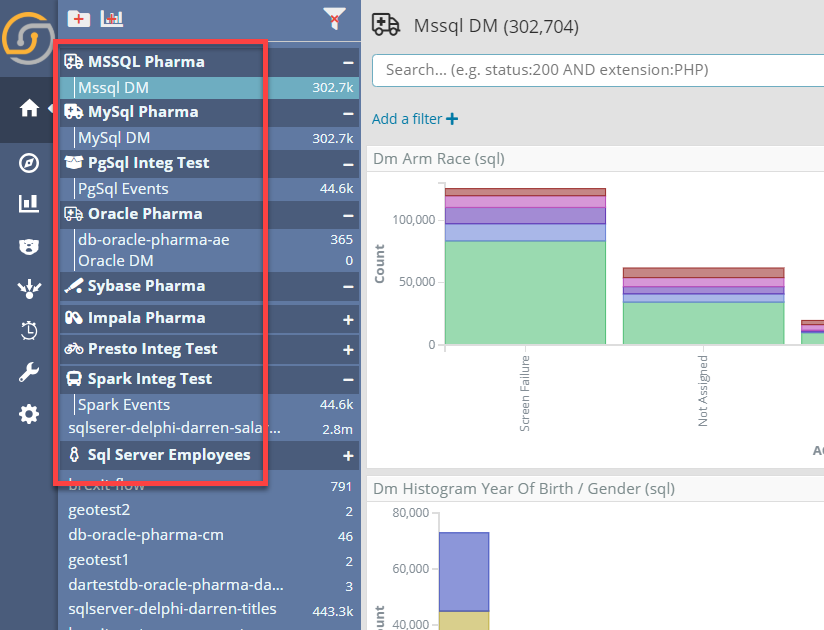
Task: Click the Dm Histogram Year Of Birth panel title
Action: coord(523,489)
